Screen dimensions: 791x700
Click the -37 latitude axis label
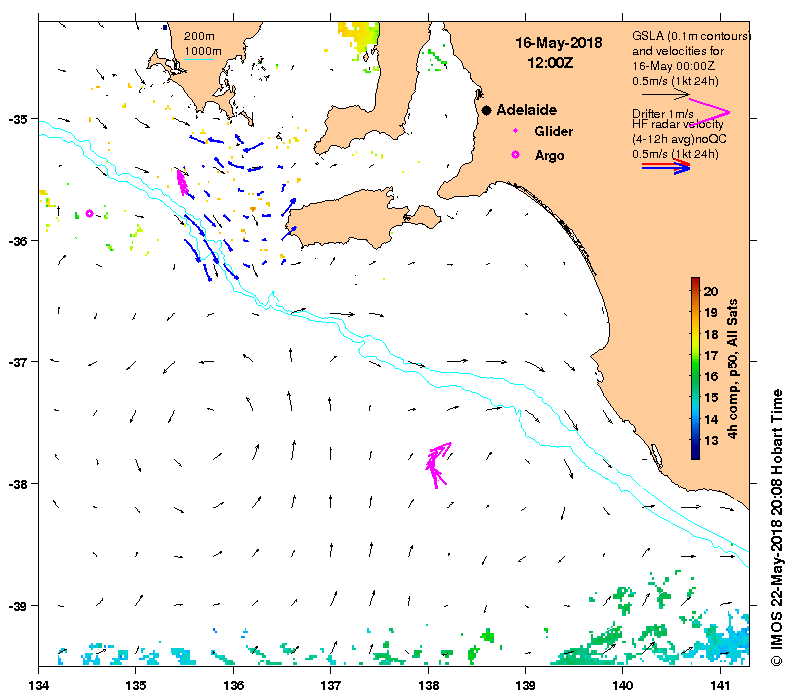18,362
